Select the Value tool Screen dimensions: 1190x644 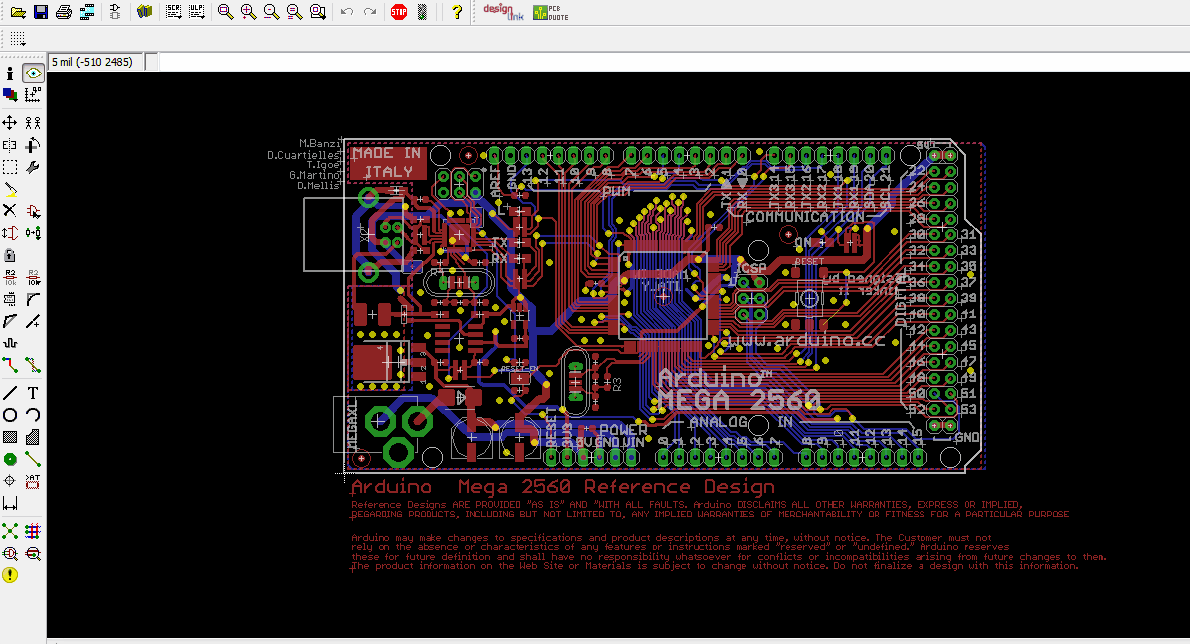33,277
